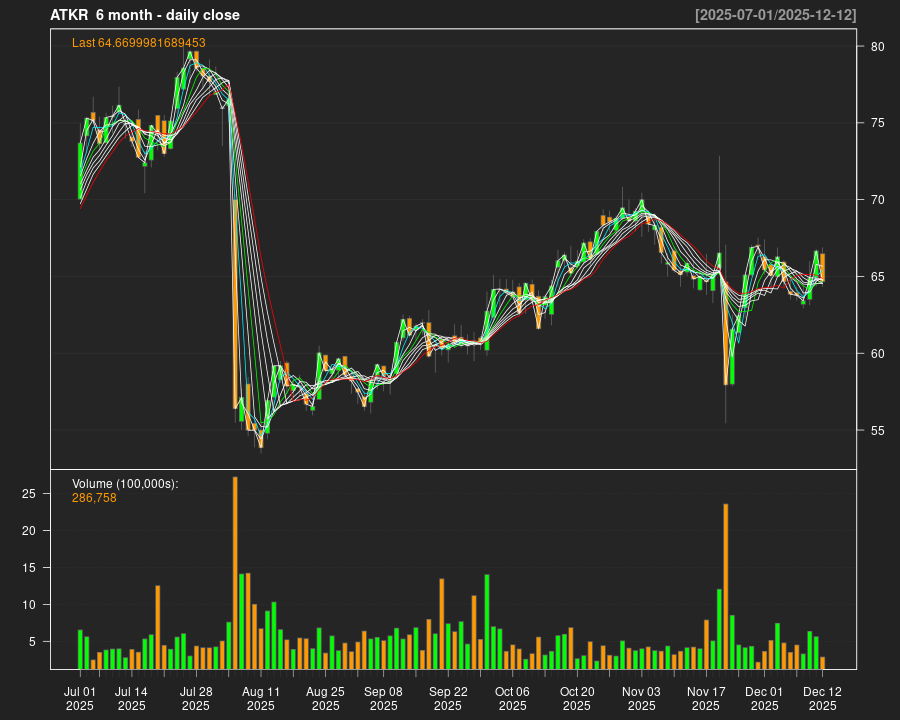Click the 80 price axis label
This screenshot has width=900, height=720.
click(x=877, y=47)
